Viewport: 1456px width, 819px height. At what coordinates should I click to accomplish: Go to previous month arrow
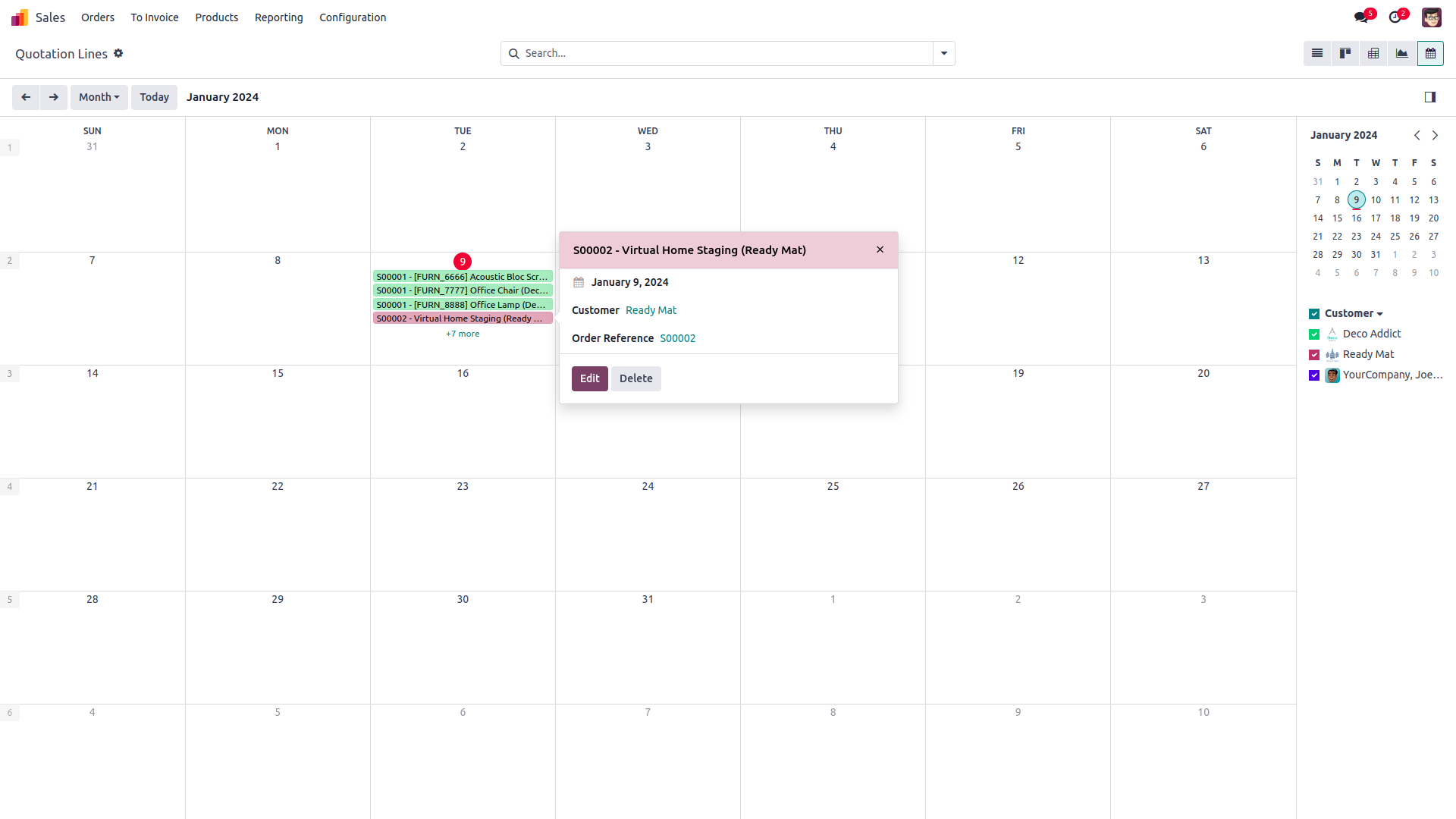point(26,97)
